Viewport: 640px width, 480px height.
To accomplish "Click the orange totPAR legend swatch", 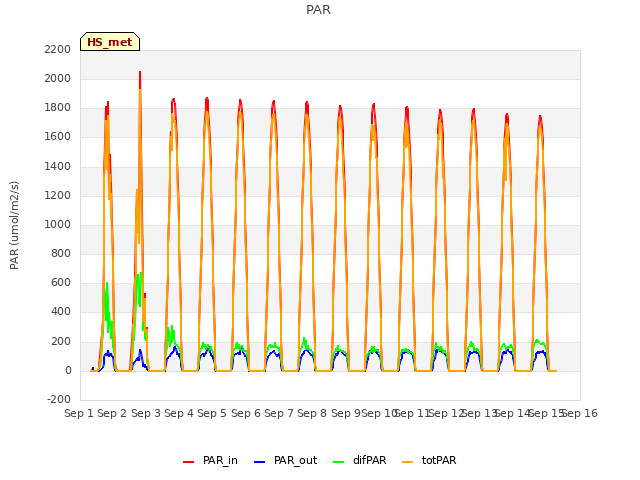I will [x=407, y=462].
